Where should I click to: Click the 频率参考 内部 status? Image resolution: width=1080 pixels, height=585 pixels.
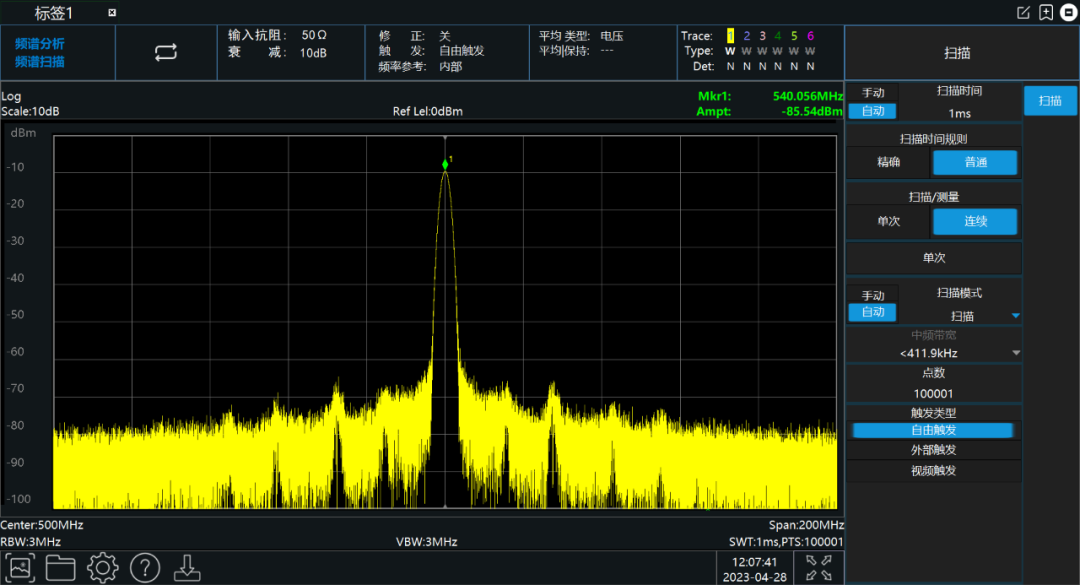click(x=420, y=67)
